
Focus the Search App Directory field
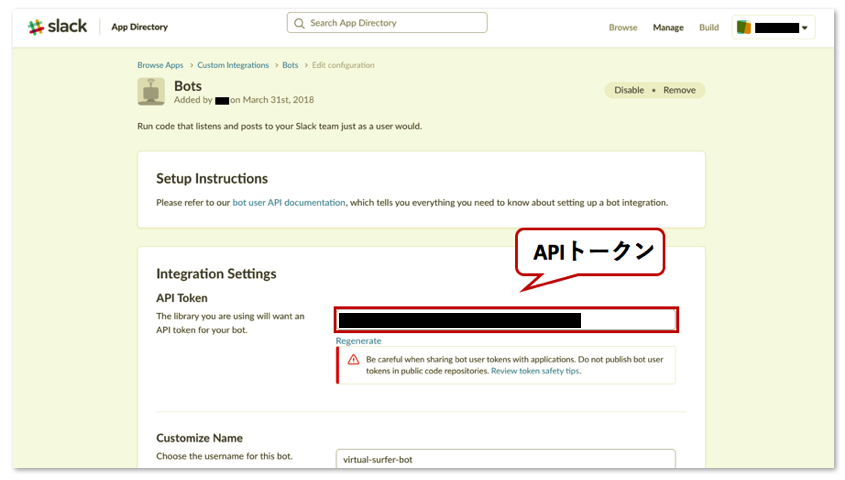pos(387,23)
